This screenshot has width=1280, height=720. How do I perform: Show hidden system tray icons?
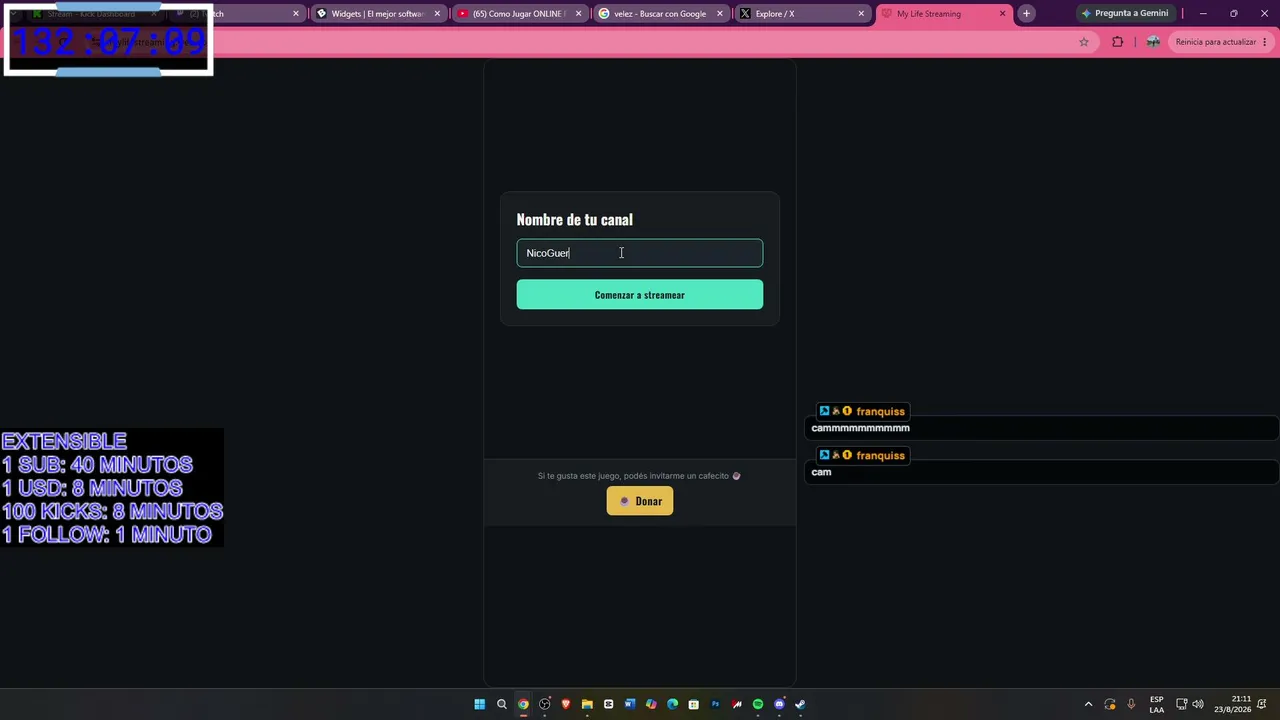pos(1089,704)
